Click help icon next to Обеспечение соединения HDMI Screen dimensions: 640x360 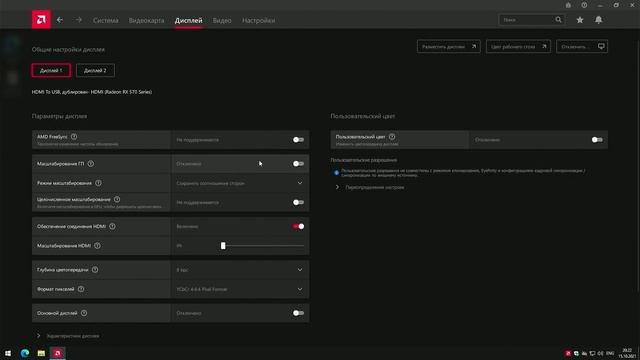112,226
